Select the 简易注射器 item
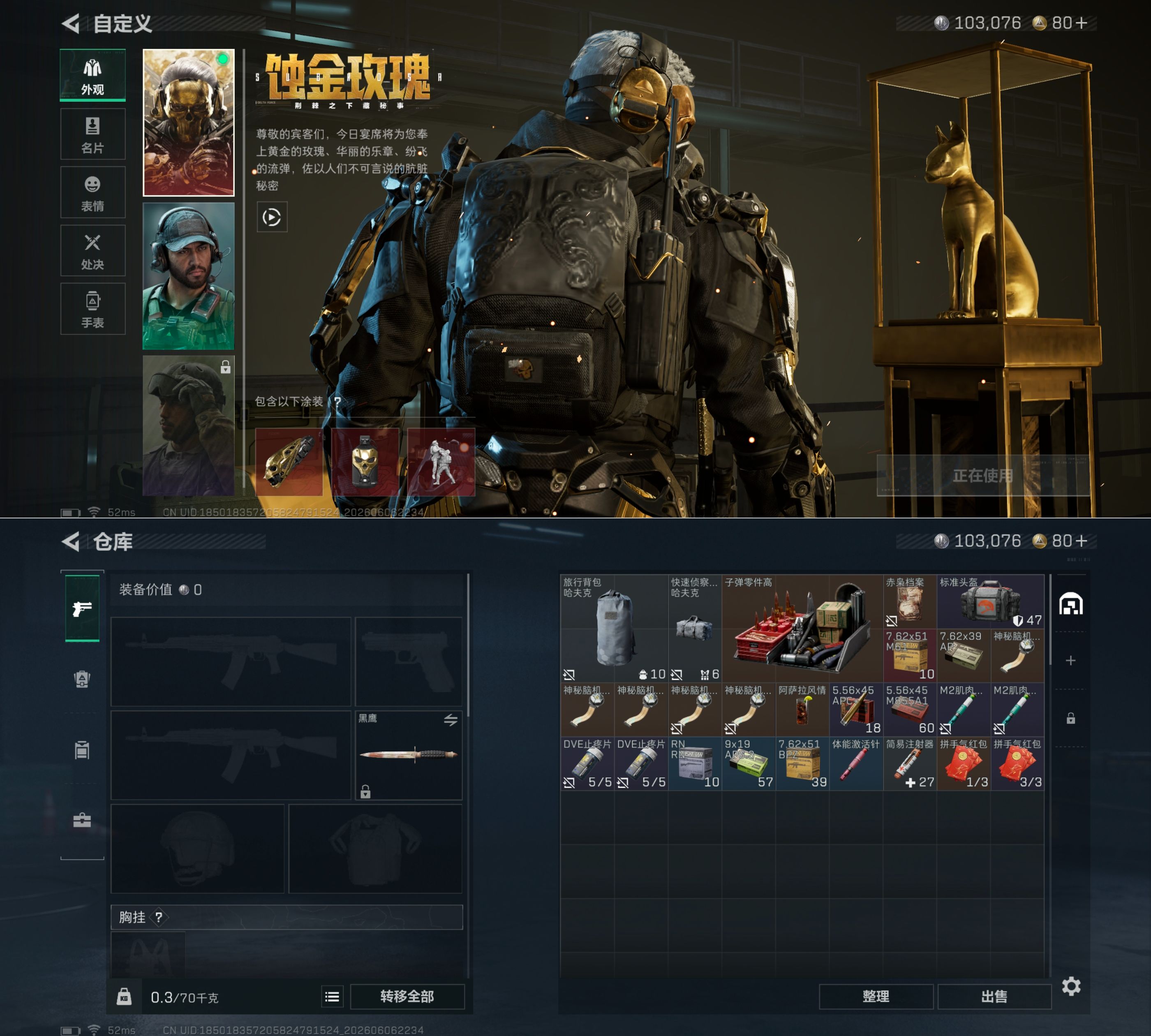The image size is (1151, 1036). click(x=910, y=763)
